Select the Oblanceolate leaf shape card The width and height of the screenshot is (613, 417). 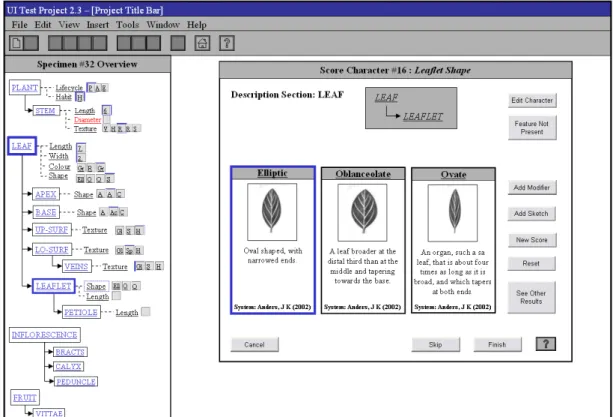point(363,240)
